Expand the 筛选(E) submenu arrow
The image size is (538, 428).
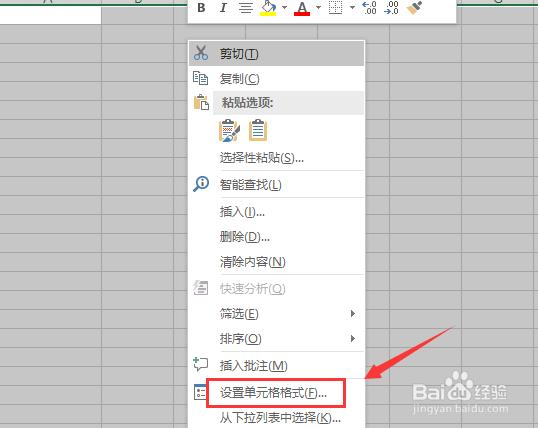coord(353,313)
